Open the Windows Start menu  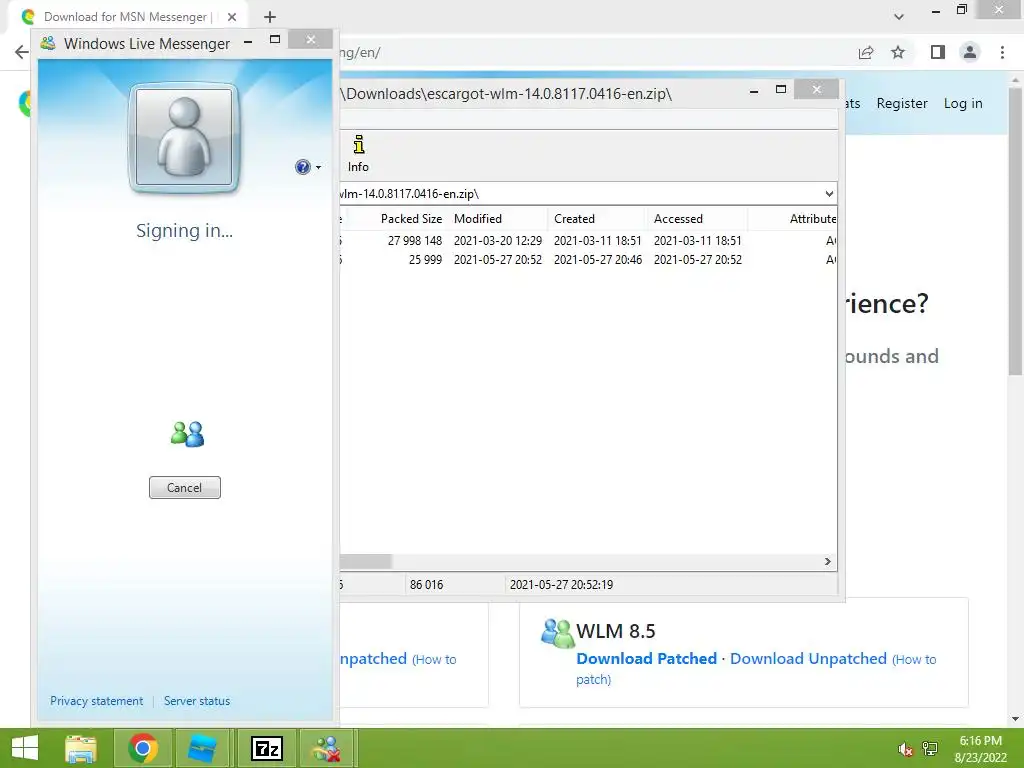click(25, 748)
